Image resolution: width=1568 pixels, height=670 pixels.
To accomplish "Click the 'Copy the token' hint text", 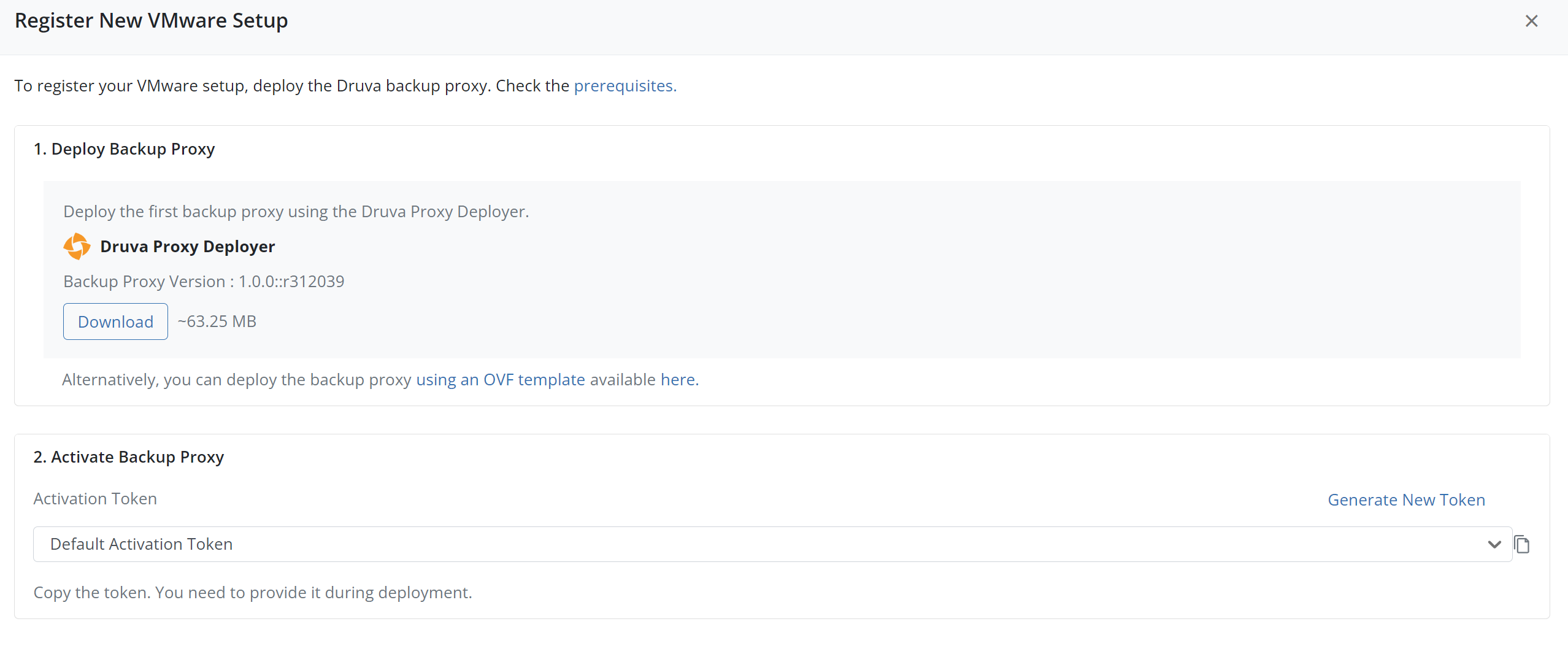I will [253, 593].
